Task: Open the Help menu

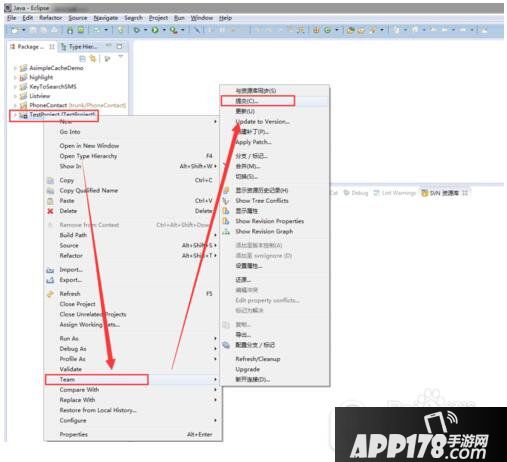Action: tap(225, 18)
